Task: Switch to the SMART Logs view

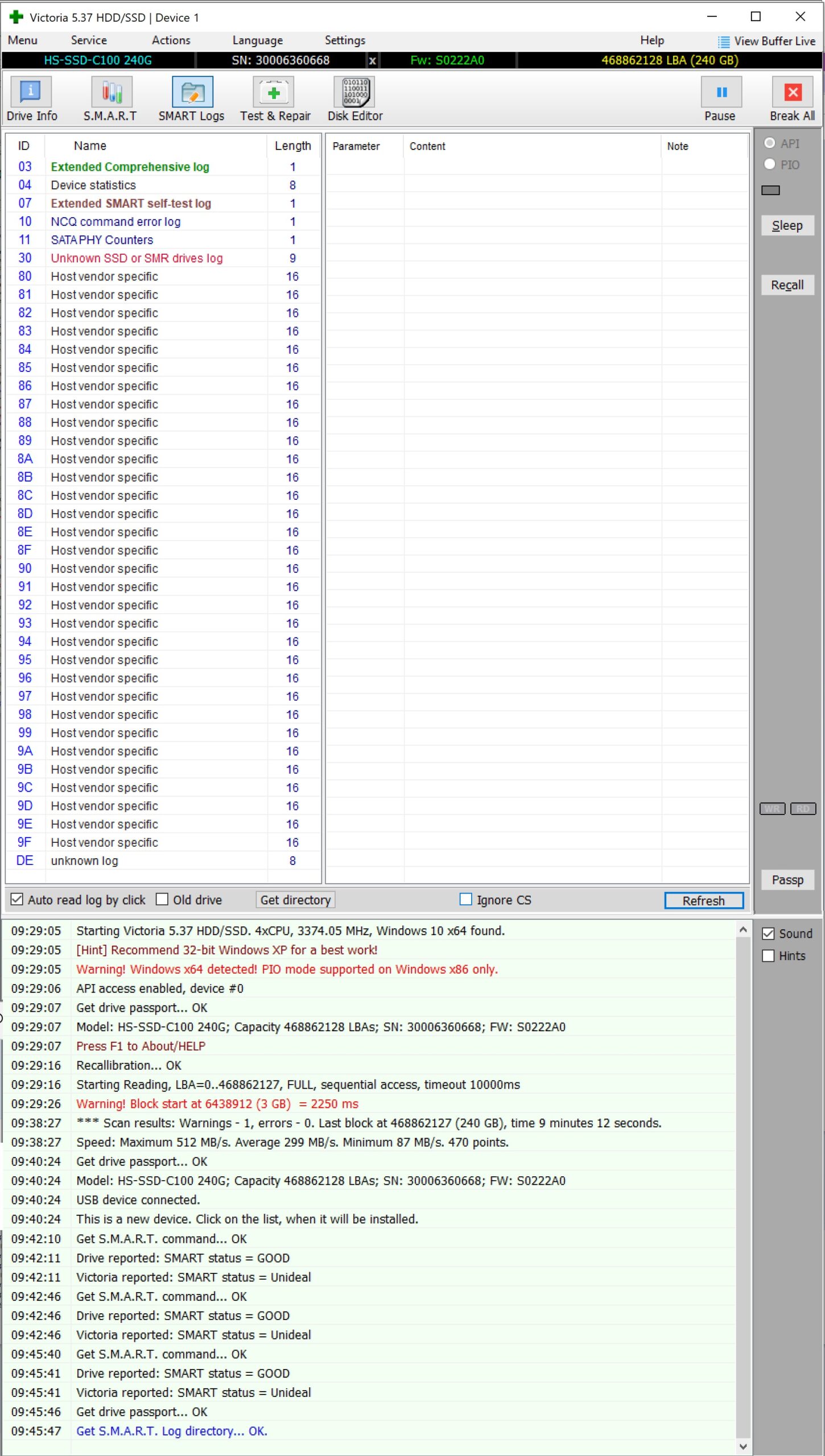Action: tap(192, 99)
